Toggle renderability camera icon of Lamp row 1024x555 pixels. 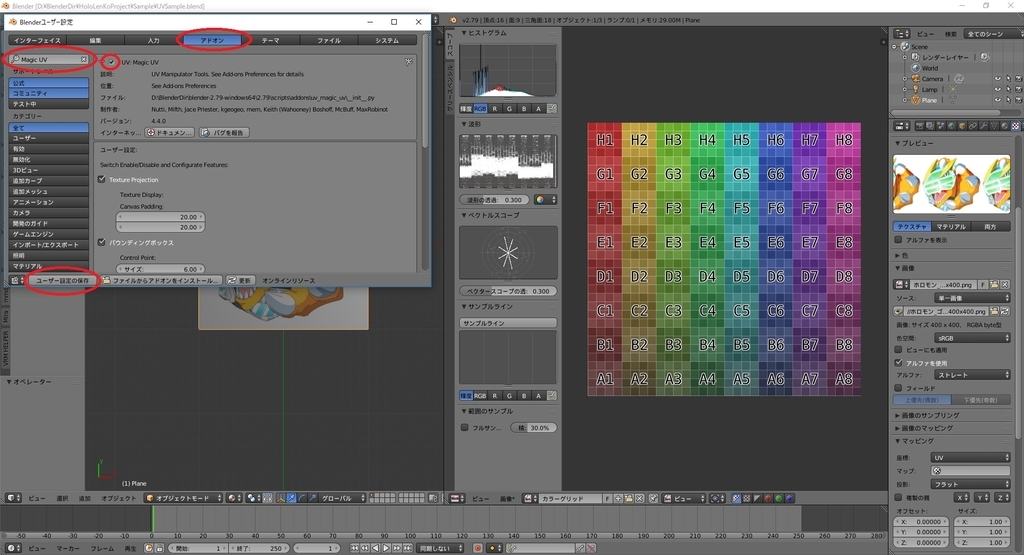[x=1018, y=89]
